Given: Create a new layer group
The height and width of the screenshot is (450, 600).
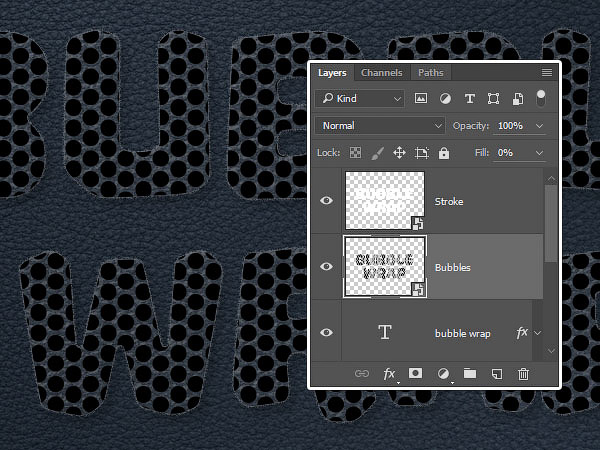Looking at the screenshot, I should 470,373.
